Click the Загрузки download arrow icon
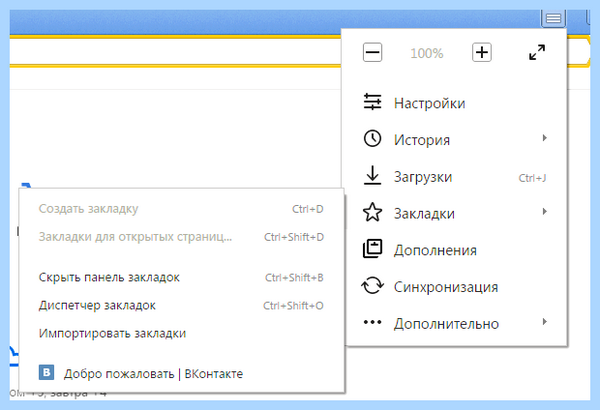The image size is (600, 410). (x=372, y=175)
